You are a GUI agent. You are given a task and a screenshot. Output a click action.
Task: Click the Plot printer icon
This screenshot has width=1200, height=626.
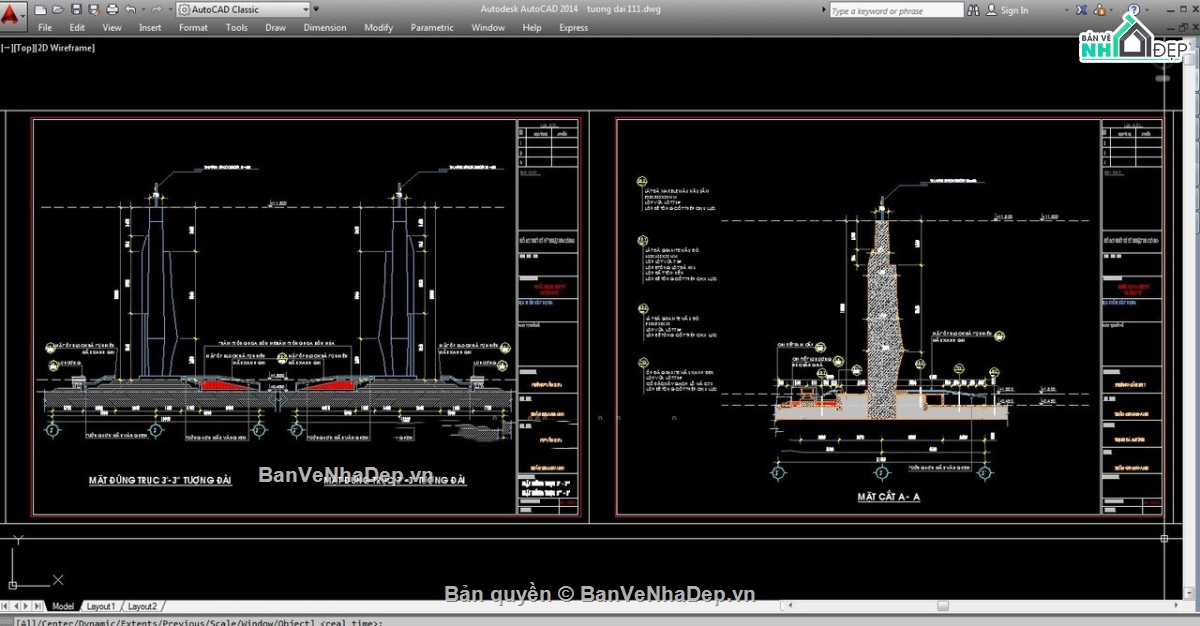pyautogui.click(x=113, y=10)
